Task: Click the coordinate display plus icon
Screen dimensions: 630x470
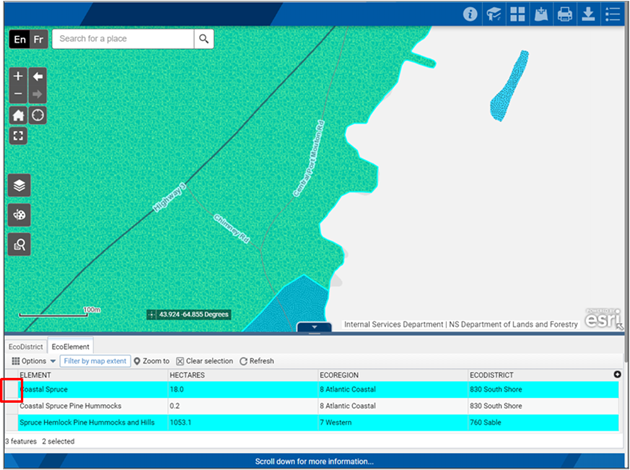Action: (151, 315)
